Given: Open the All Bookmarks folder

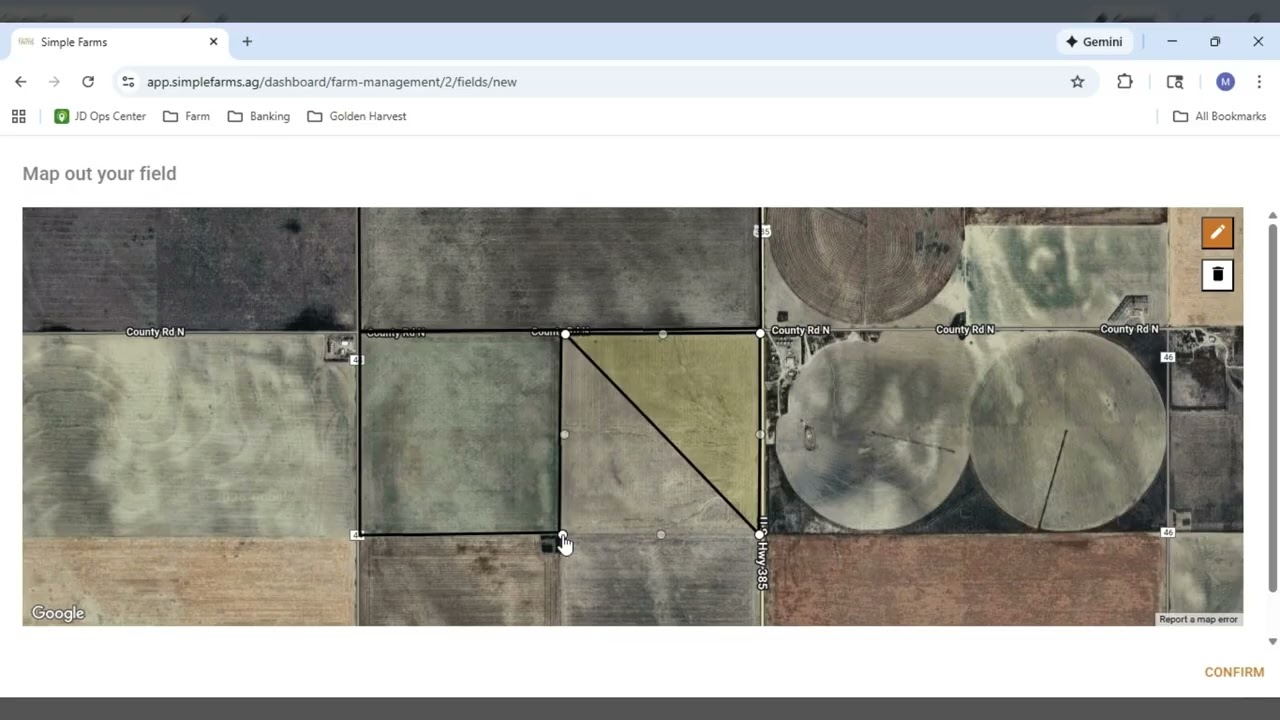Looking at the screenshot, I should coord(1219,116).
